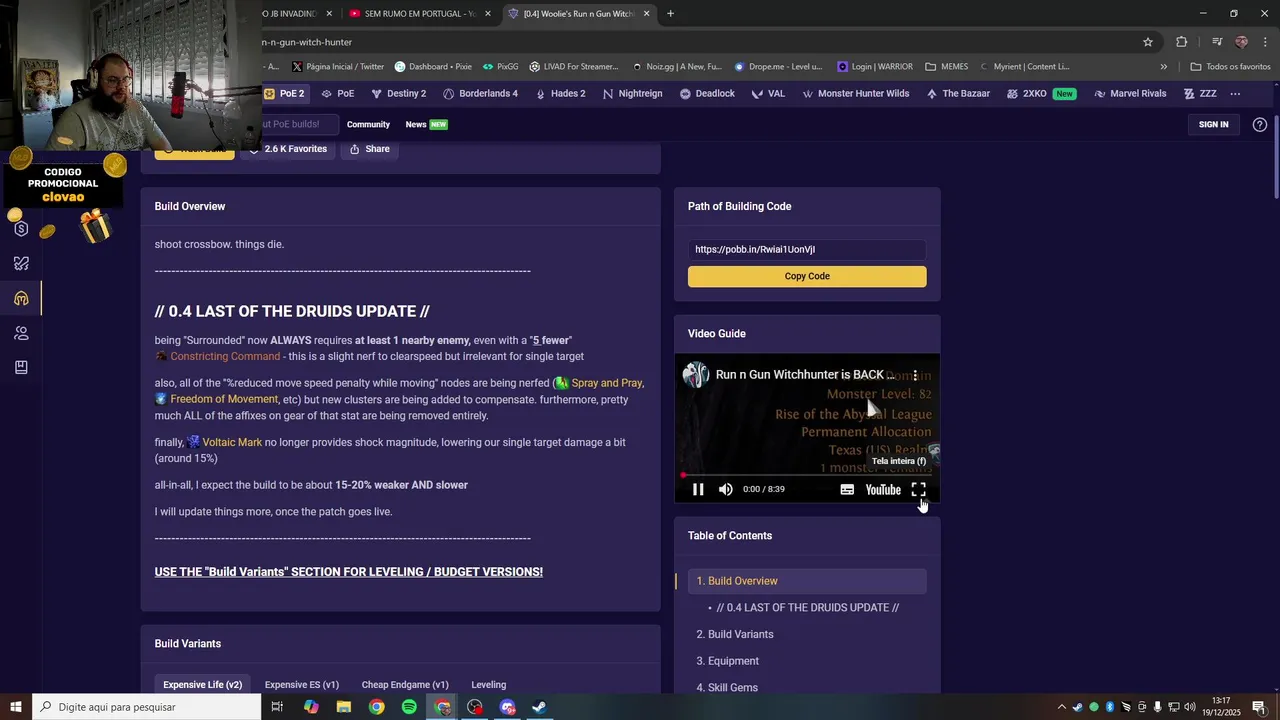1280x720 pixels.
Task: Select the 2XKO game tab
Action: [x=1040, y=93]
